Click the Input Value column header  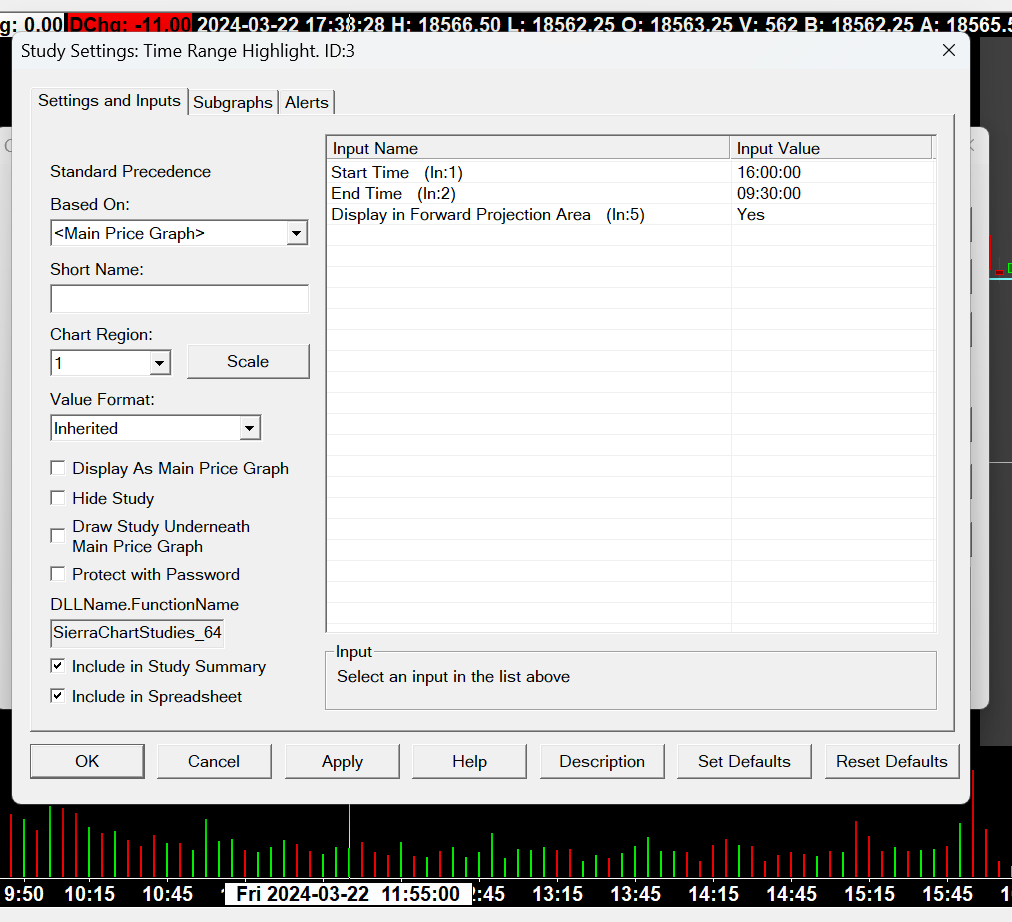pos(831,148)
